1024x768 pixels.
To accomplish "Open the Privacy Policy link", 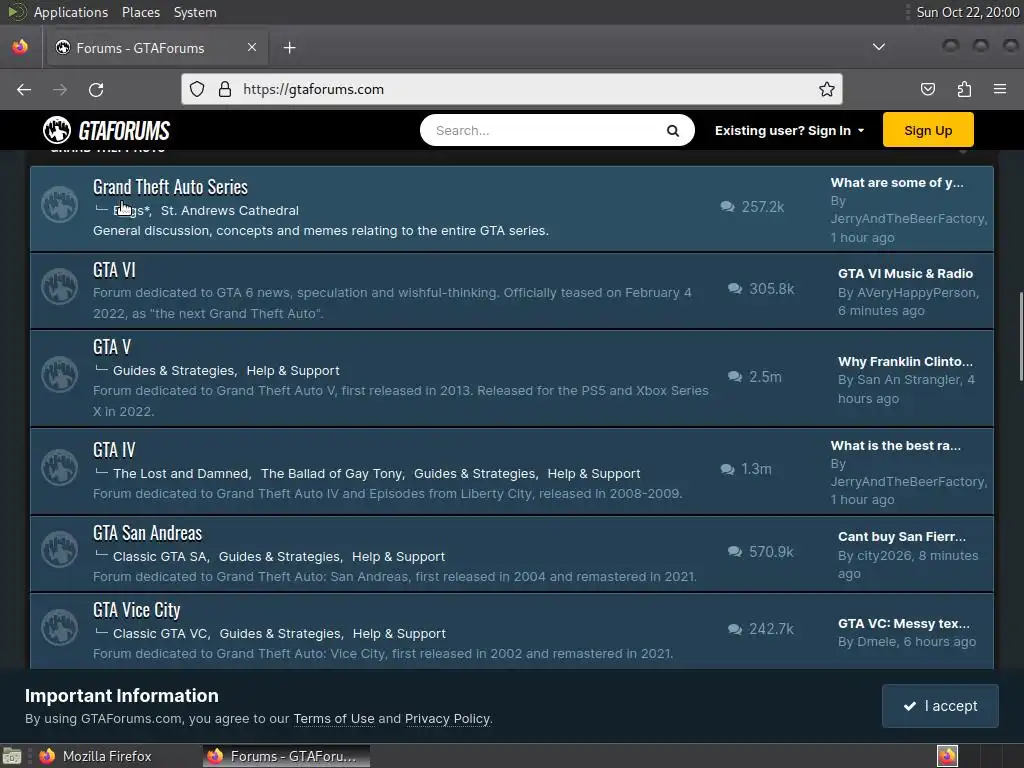I will click(447, 718).
